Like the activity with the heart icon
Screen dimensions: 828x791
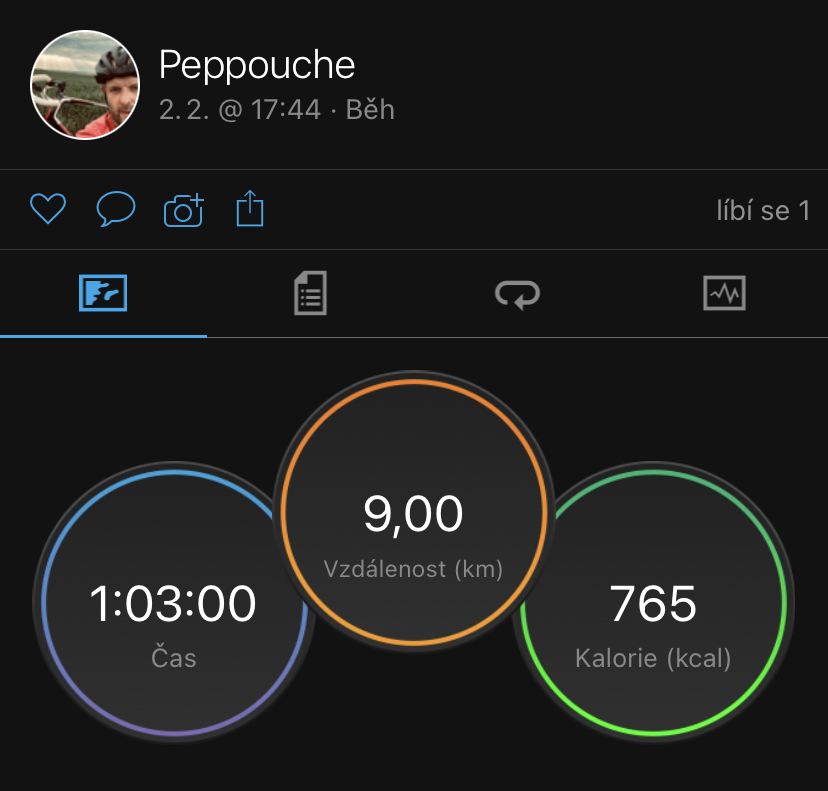[x=48, y=208]
